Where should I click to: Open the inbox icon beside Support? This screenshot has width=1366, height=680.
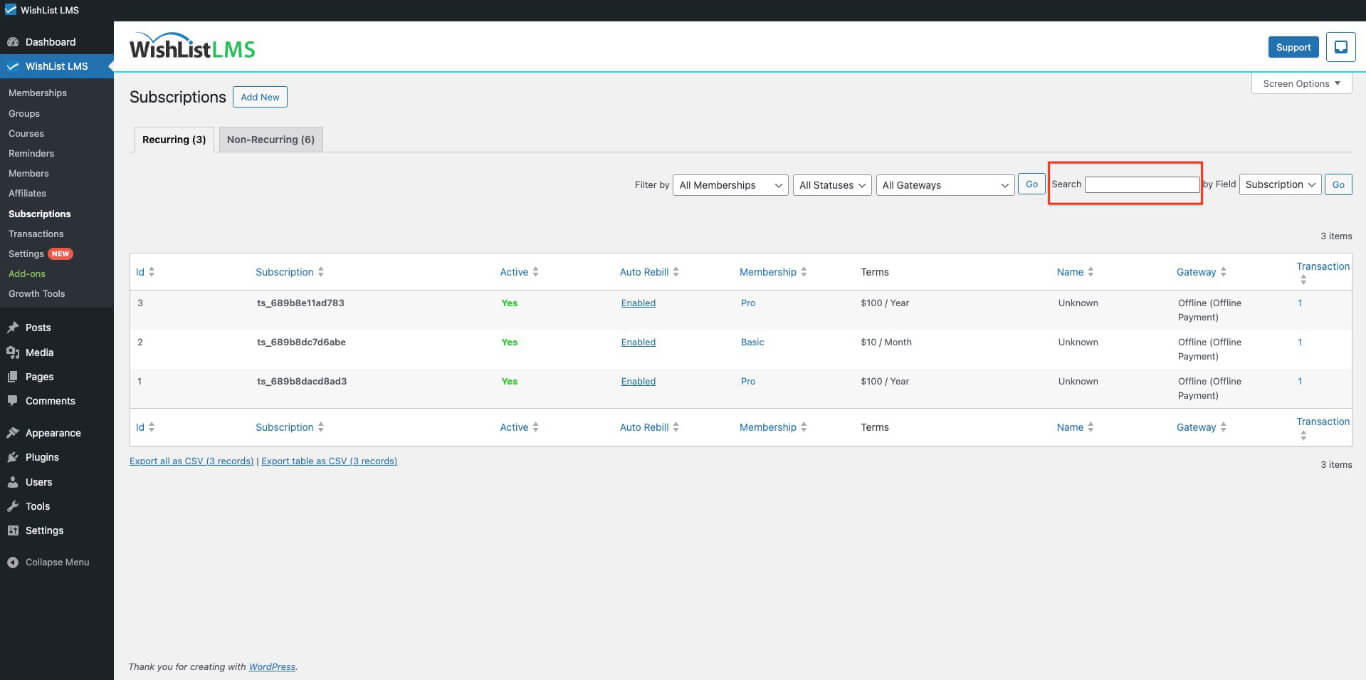[x=1340, y=47]
